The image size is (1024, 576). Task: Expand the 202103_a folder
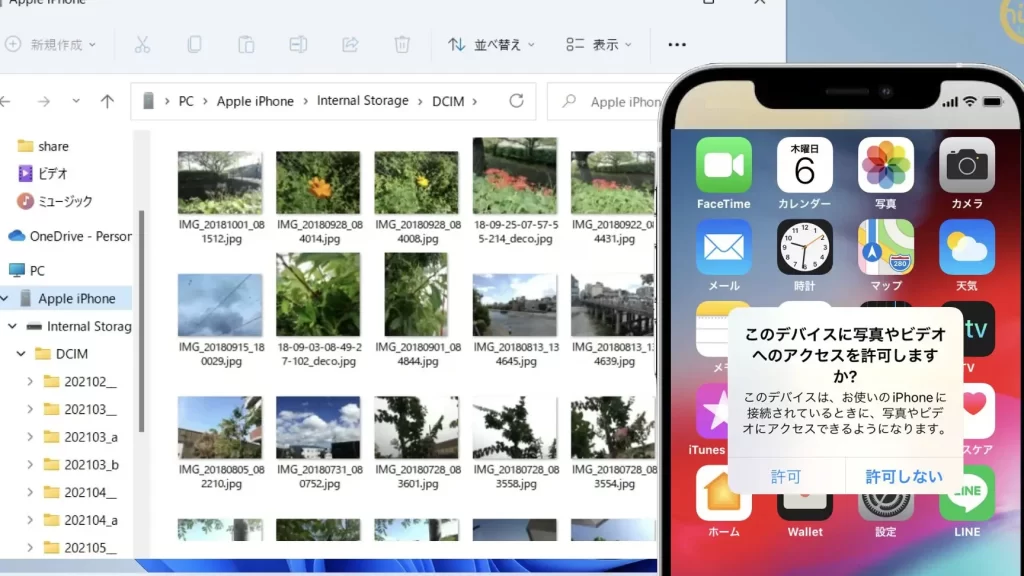pos(30,437)
